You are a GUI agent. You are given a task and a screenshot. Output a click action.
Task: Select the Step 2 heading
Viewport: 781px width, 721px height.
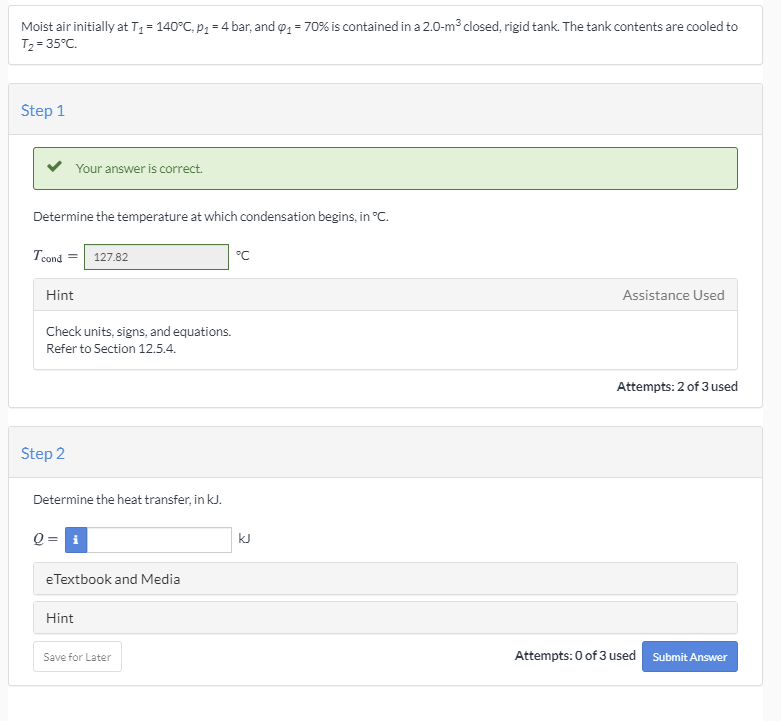pyautogui.click(x=43, y=453)
